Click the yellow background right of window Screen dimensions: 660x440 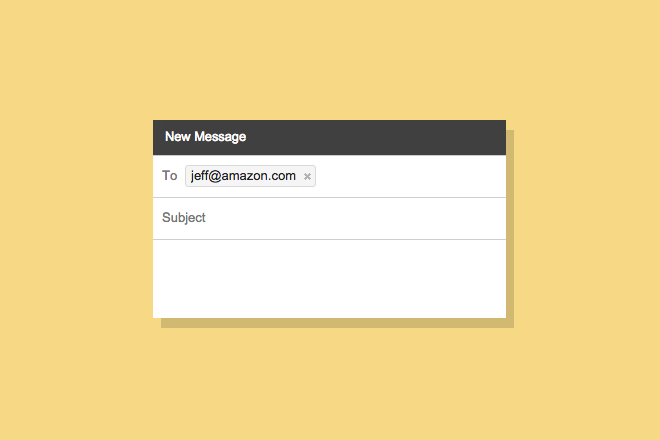tap(585, 220)
